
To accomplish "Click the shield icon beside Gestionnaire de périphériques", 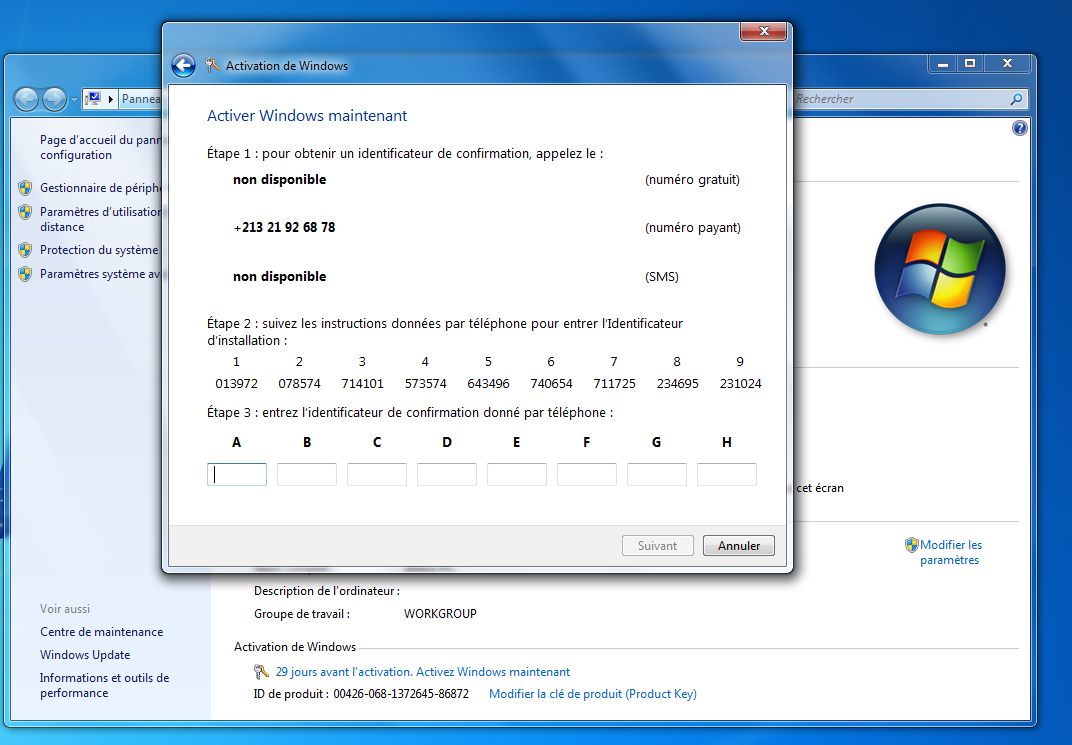I will pyautogui.click(x=25, y=188).
